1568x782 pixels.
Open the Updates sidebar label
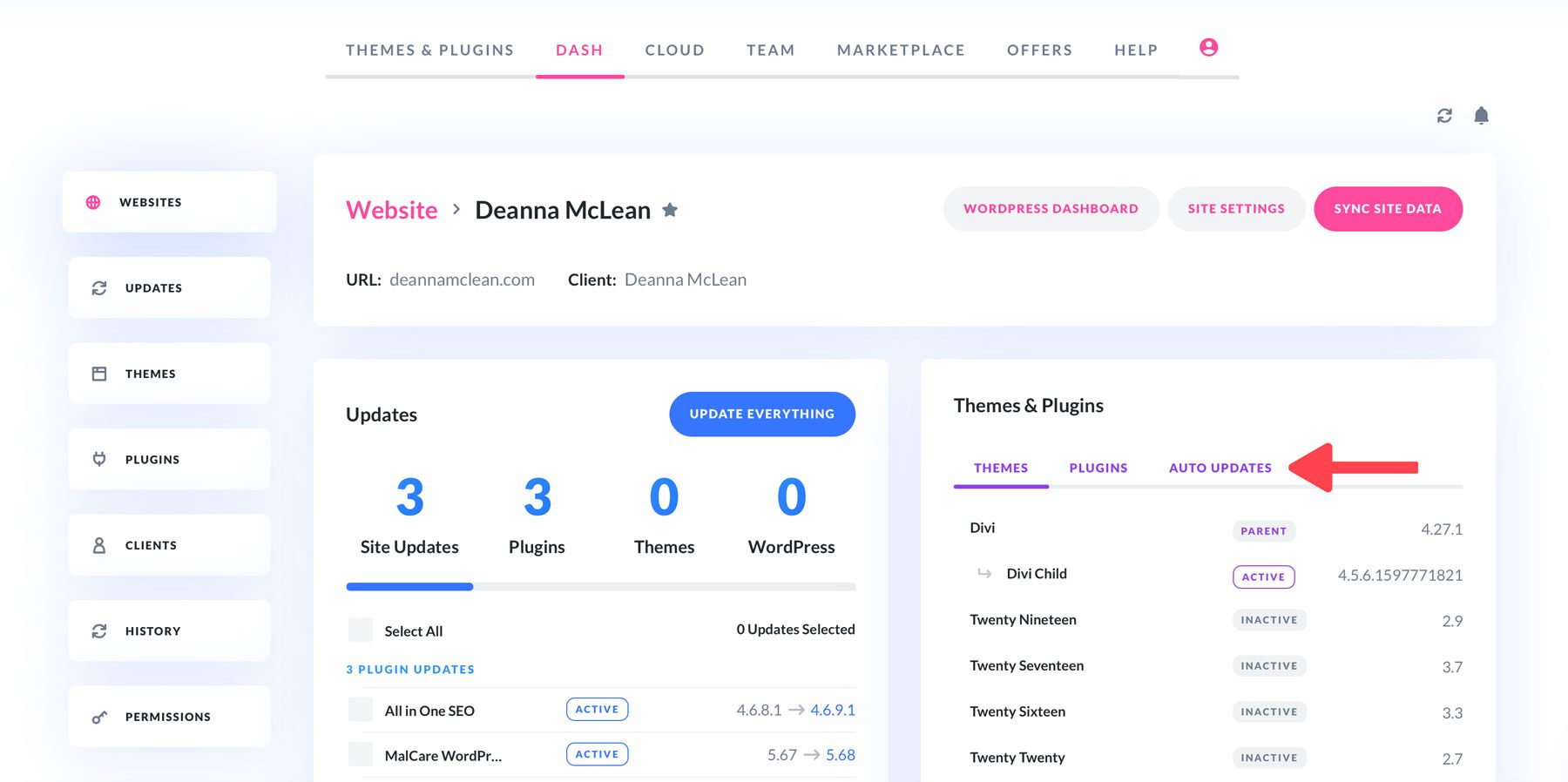[153, 288]
